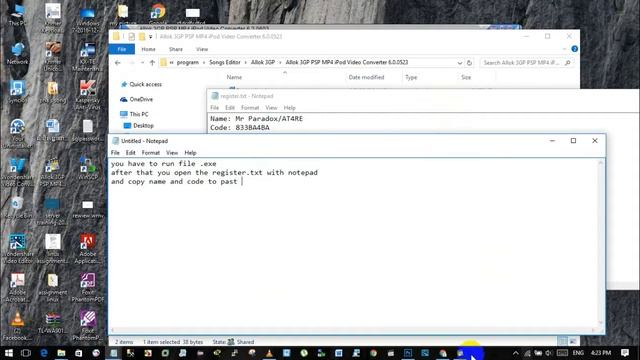The image size is (640, 360).
Task: Expand the Explorer ribbon chevron
Action: tap(564, 49)
